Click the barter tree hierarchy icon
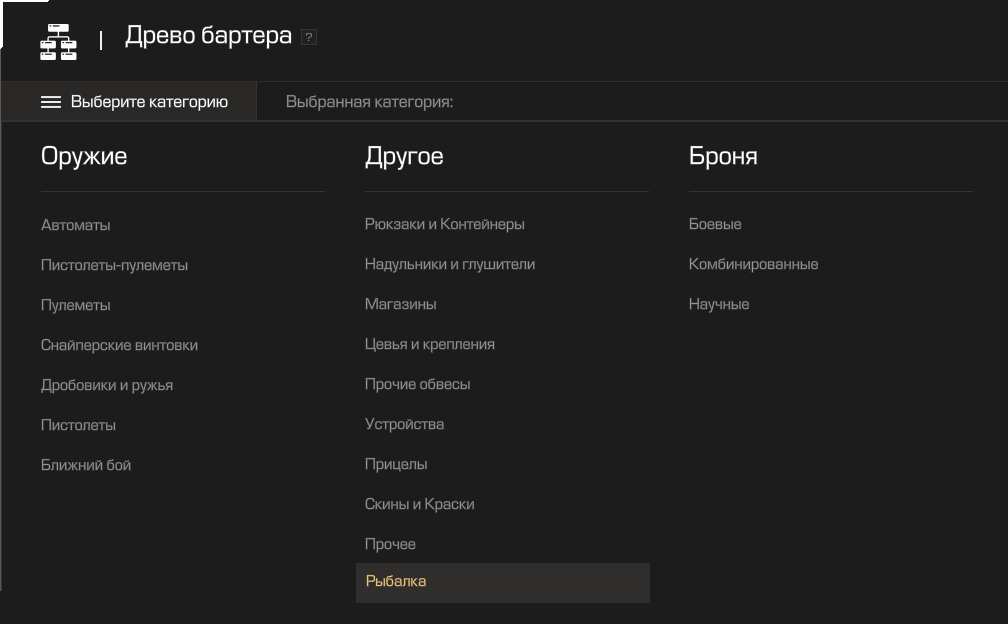Viewport: 1008px width, 624px height. (x=58, y=41)
